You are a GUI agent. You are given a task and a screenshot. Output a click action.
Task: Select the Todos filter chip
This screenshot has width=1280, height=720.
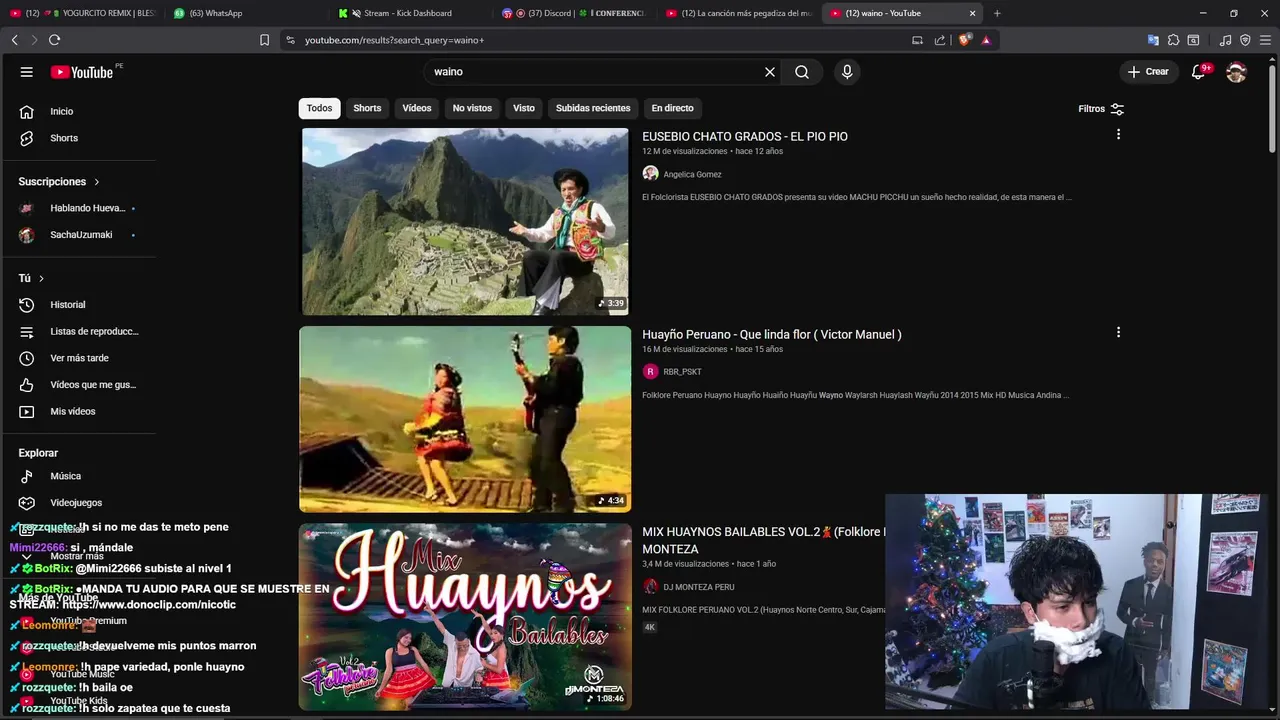point(319,108)
